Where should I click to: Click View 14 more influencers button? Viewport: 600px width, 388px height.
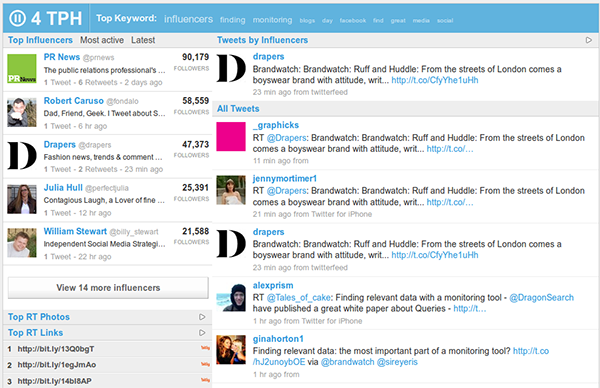point(108,288)
